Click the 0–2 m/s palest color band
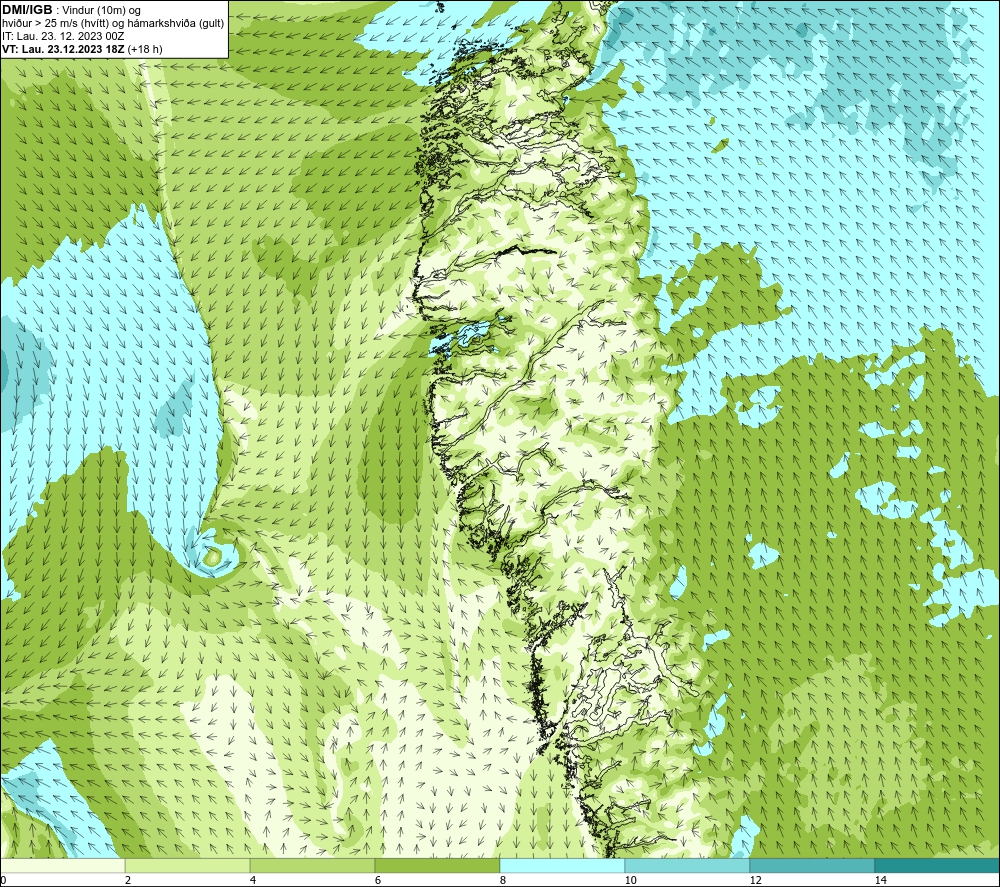The width and height of the screenshot is (1000, 887). (x=62, y=866)
